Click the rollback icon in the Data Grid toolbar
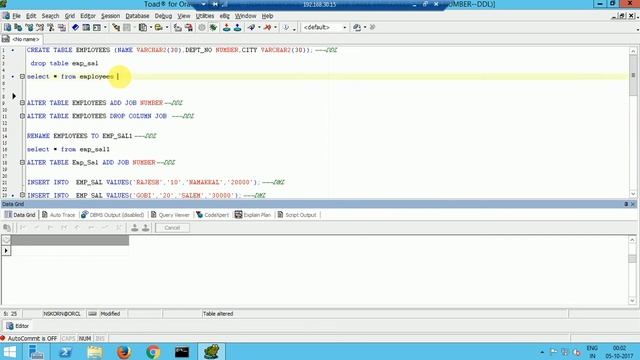Viewport: 640px width, 360px height. tap(145, 228)
